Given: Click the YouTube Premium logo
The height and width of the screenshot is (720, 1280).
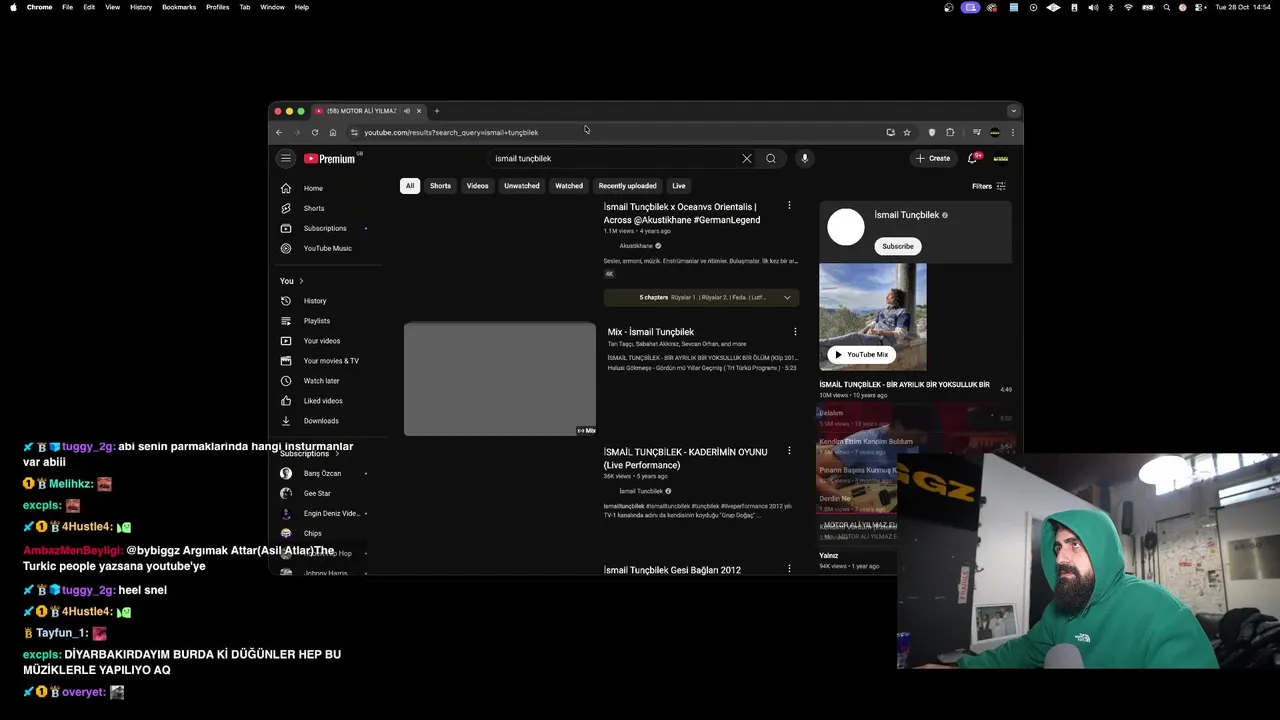Looking at the screenshot, I should [x=330, y=158].
